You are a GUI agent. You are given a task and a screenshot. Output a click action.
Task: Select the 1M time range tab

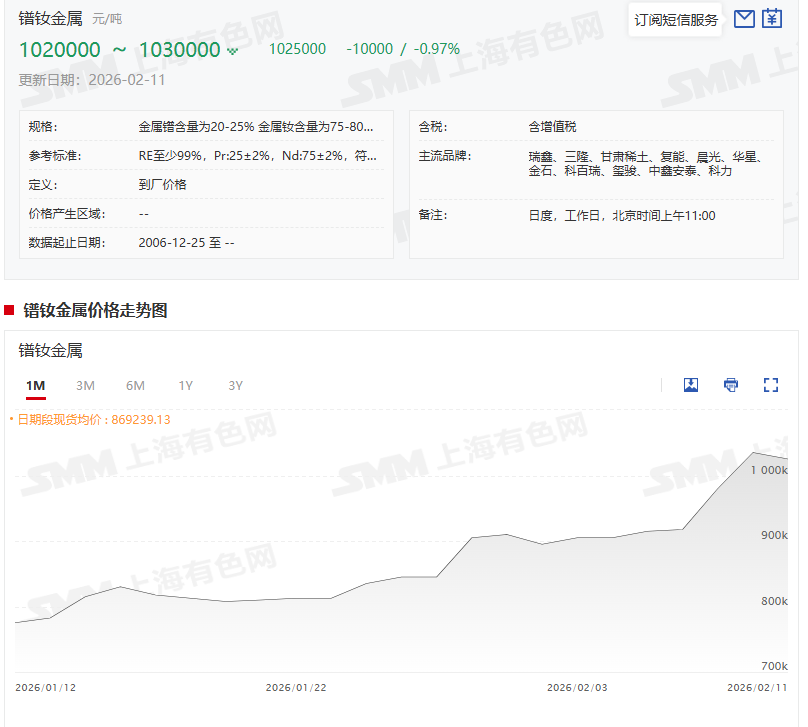(x=36, y=386)
